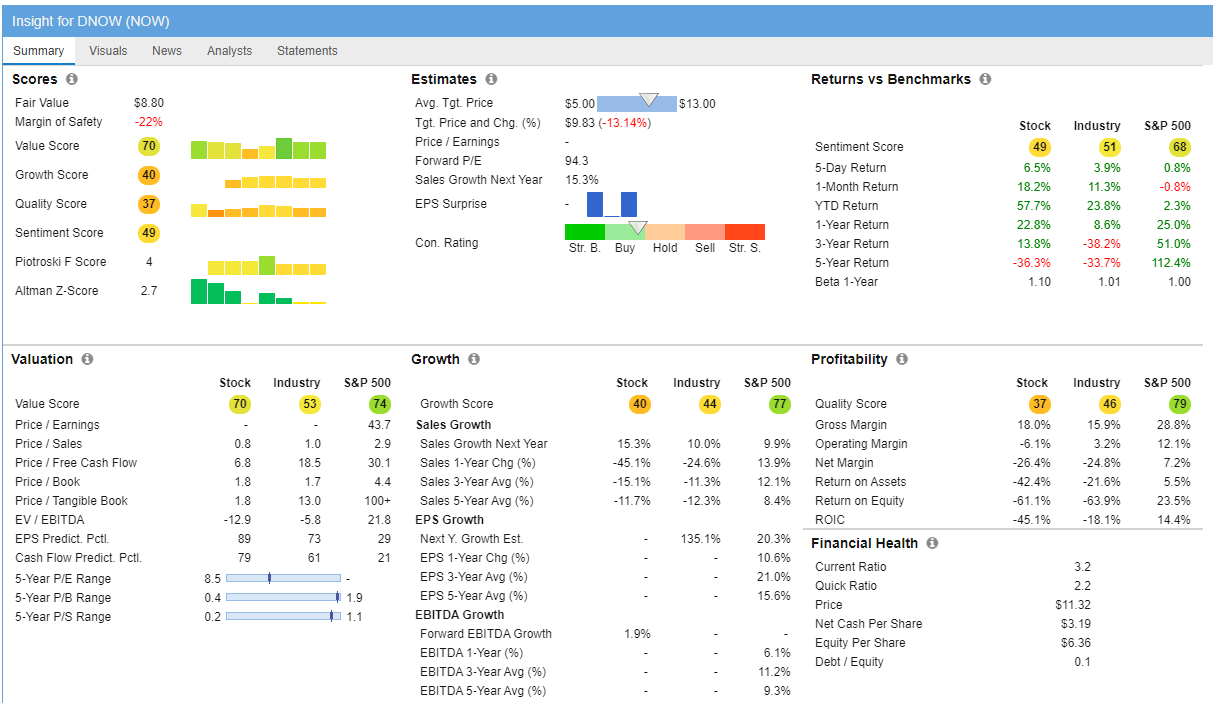Click the light green Buy rating segment
1213x703 pixels.
625,232
